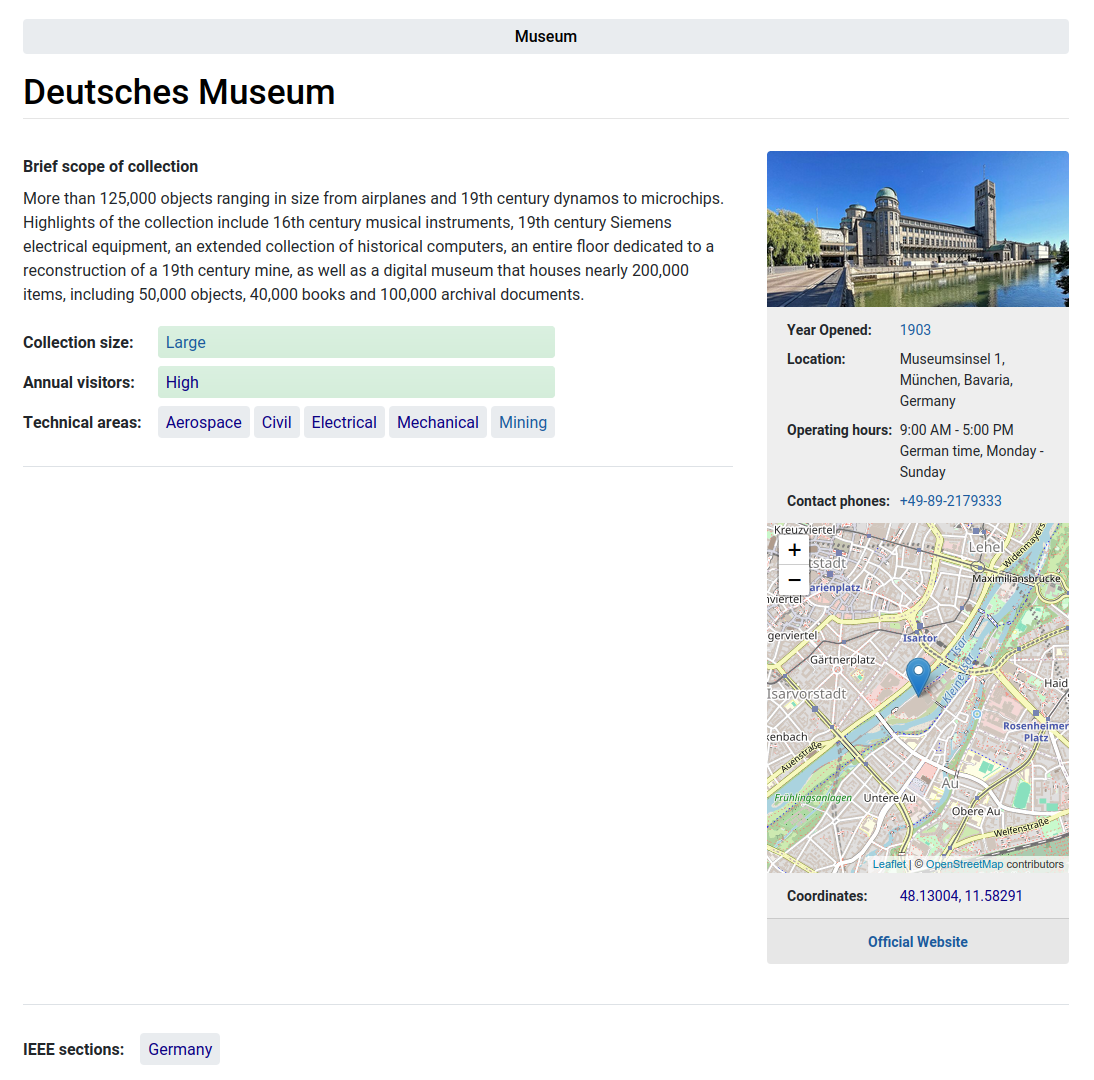Open the Electrical technical area tag

tap(344, 422)
